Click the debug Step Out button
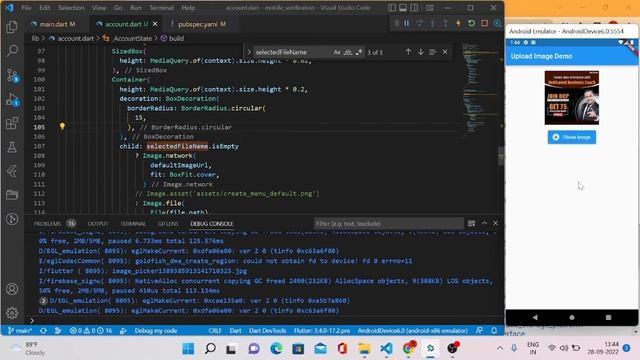Viewport: 640px width, 360px height. pos(445,24)
